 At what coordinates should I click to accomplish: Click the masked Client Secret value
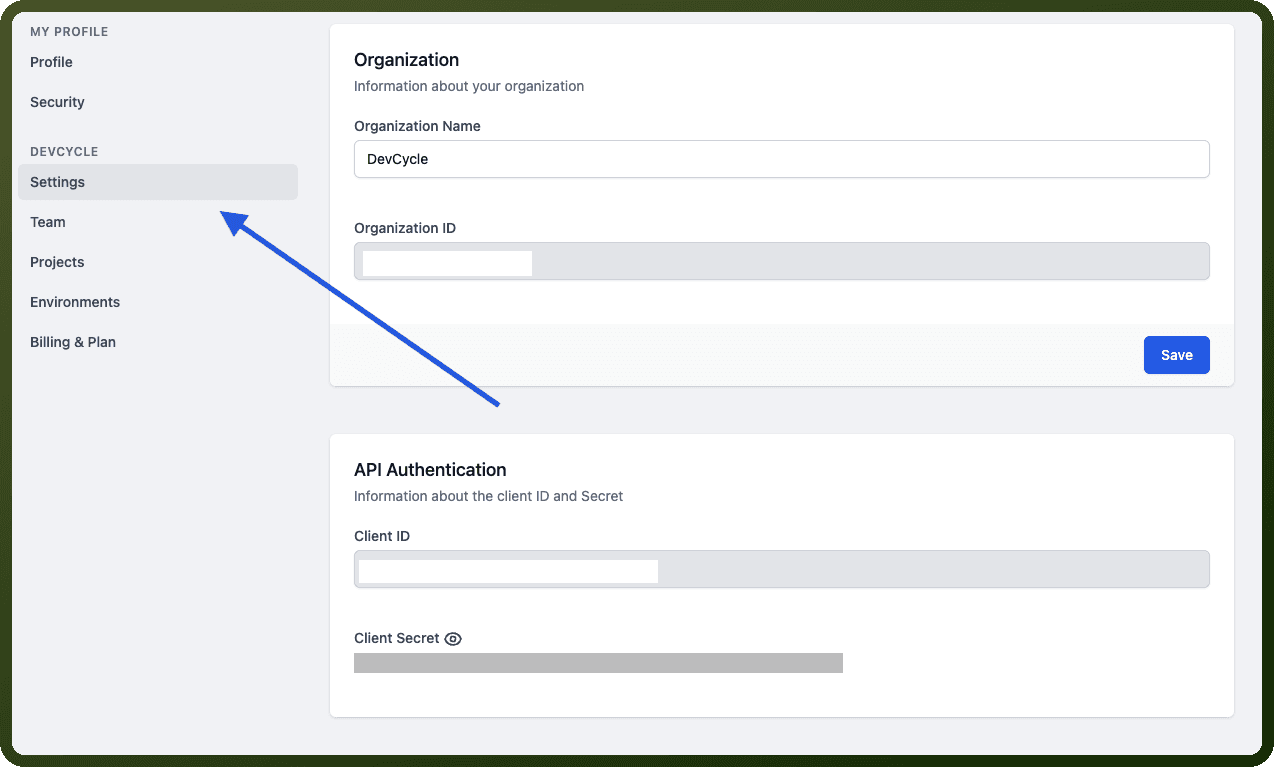(598, 663)
